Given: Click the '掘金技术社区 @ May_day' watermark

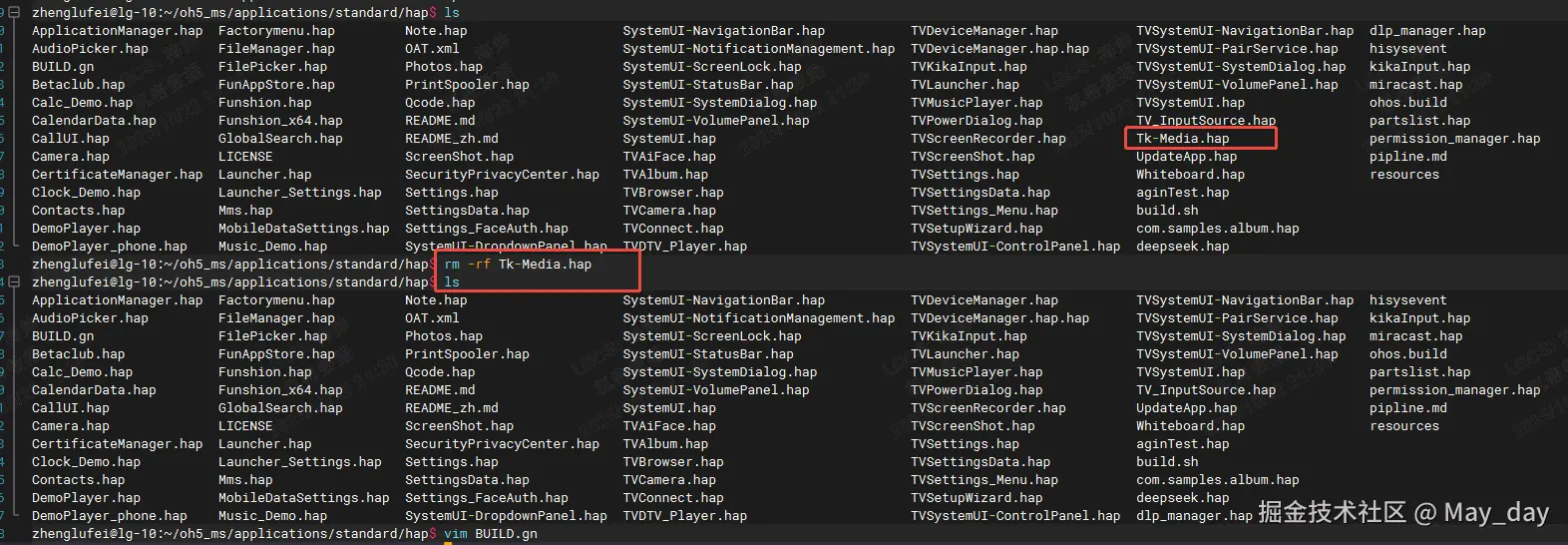Looking at the screenshot, I should [1402, 513].
